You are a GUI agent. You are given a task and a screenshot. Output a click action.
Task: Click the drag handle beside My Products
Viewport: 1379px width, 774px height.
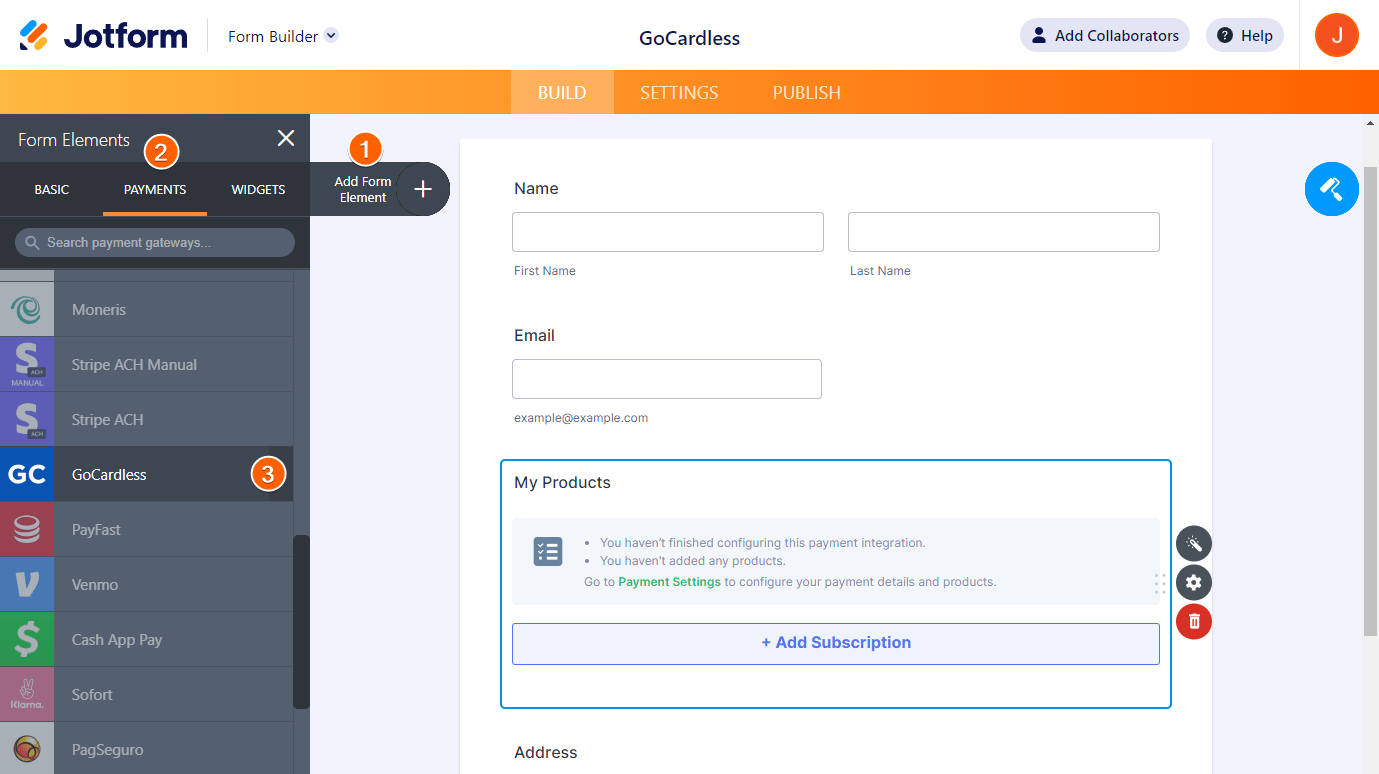[1160, 583]
